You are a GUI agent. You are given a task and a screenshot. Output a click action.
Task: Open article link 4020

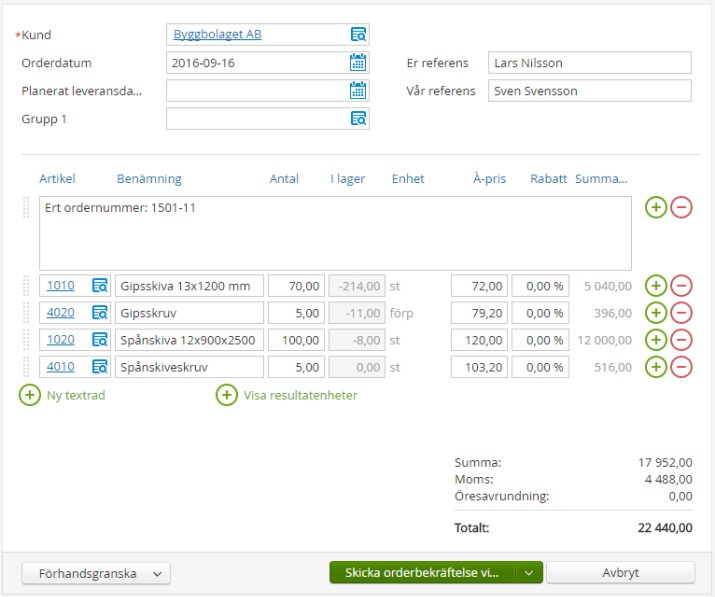point(60,313)
